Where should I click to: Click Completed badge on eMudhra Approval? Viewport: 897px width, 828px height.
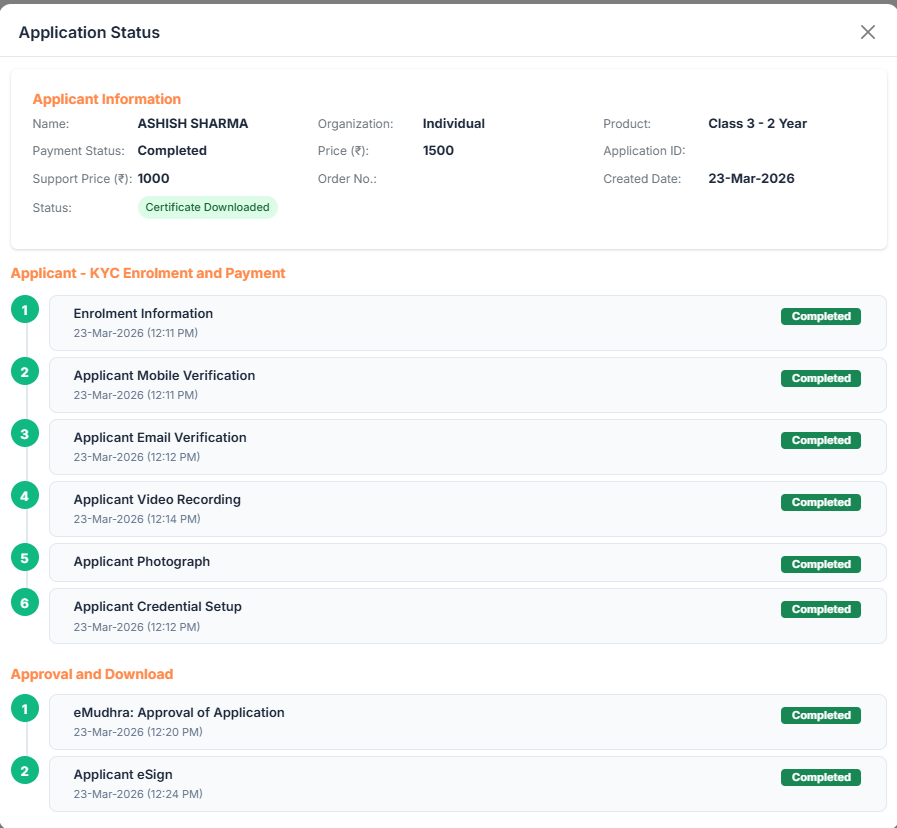click(821, 716)
